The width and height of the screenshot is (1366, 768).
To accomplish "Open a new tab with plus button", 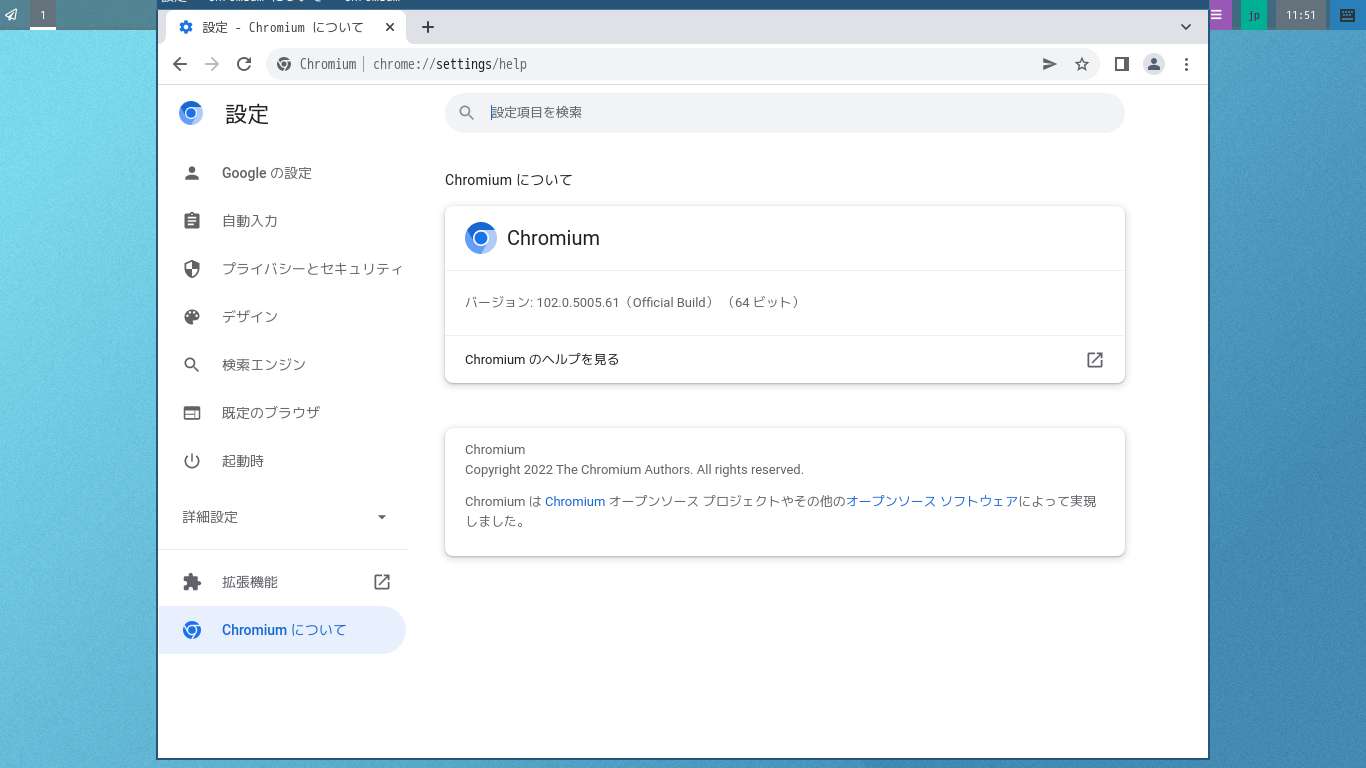I will point(428,27).
